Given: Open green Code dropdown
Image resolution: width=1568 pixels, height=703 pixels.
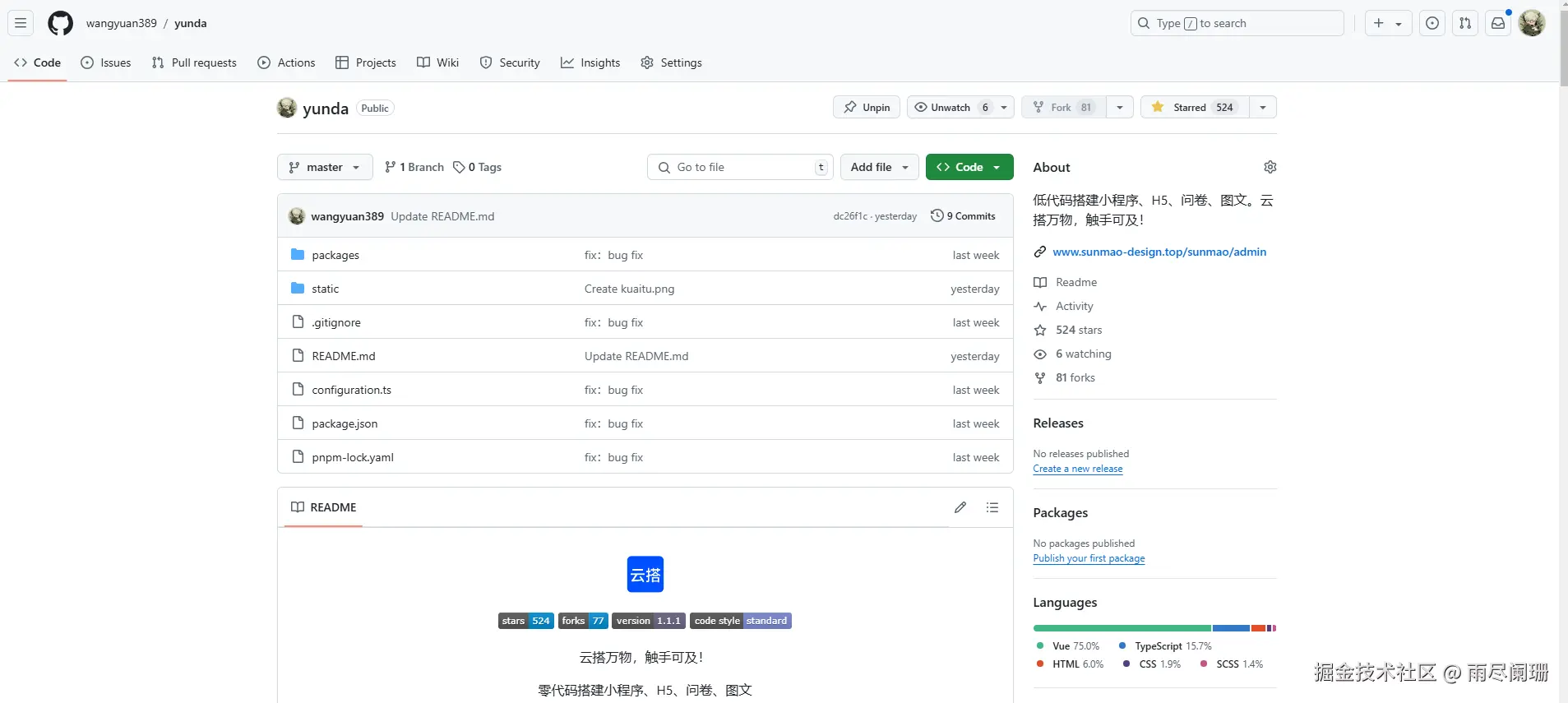Looking at the screenshot, I should (969, 167).
